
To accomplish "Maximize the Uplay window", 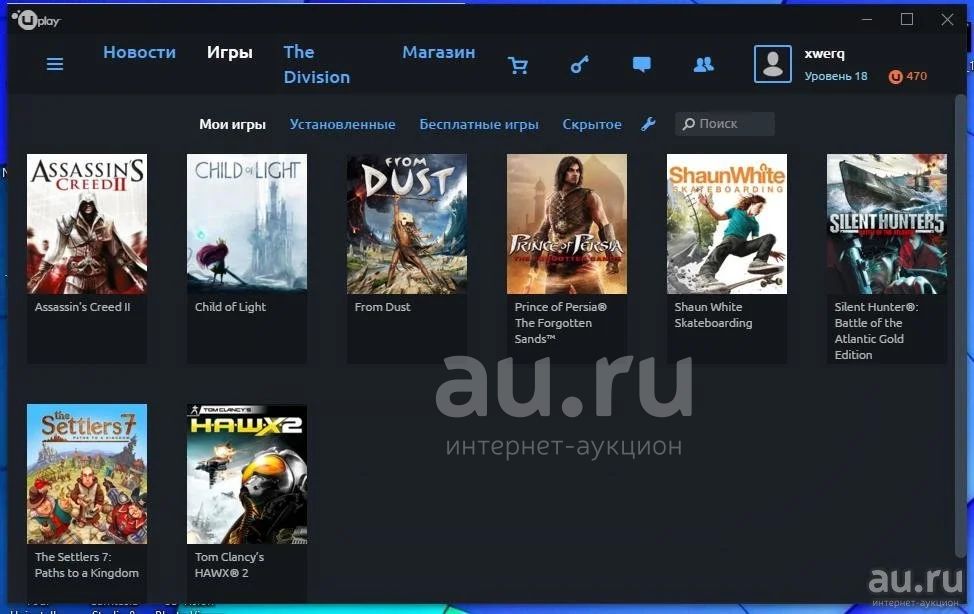I will click(907, 20).
